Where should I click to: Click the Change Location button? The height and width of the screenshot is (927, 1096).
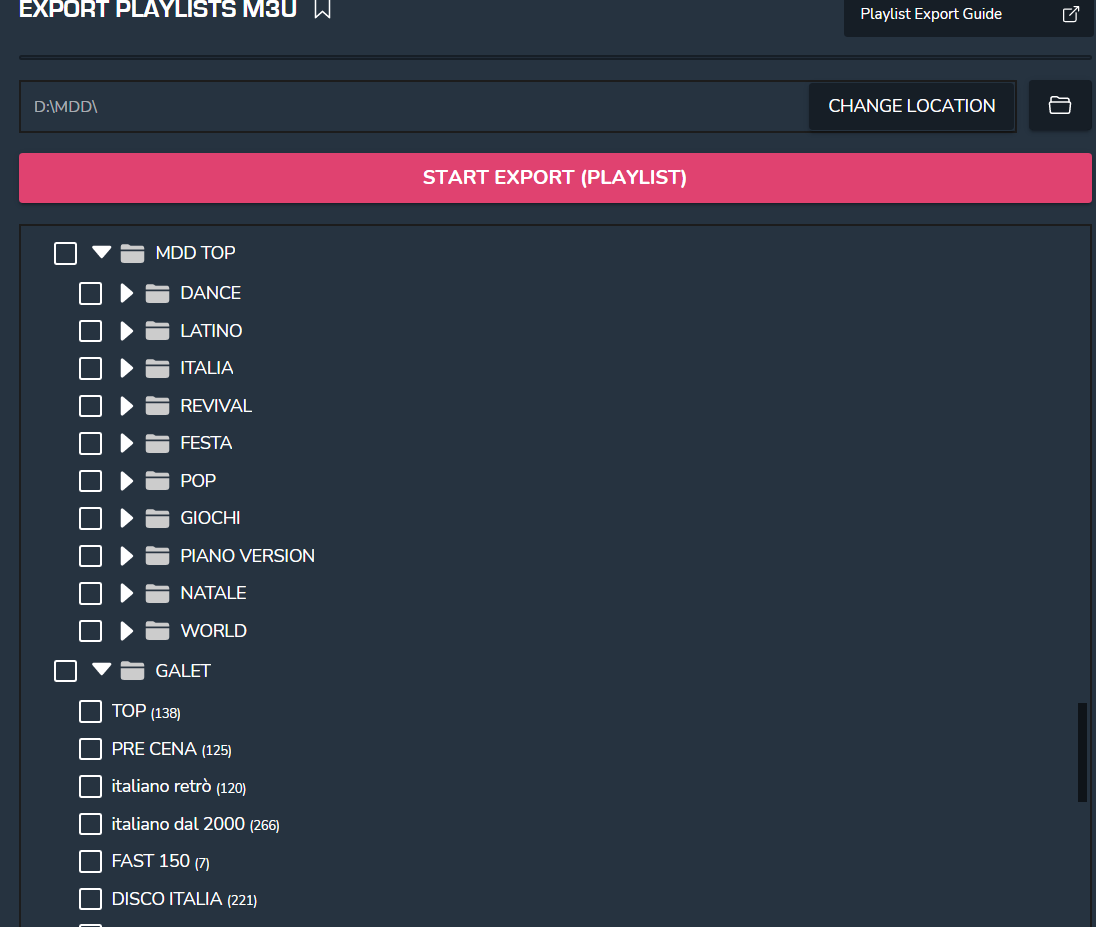pos(911,106)
